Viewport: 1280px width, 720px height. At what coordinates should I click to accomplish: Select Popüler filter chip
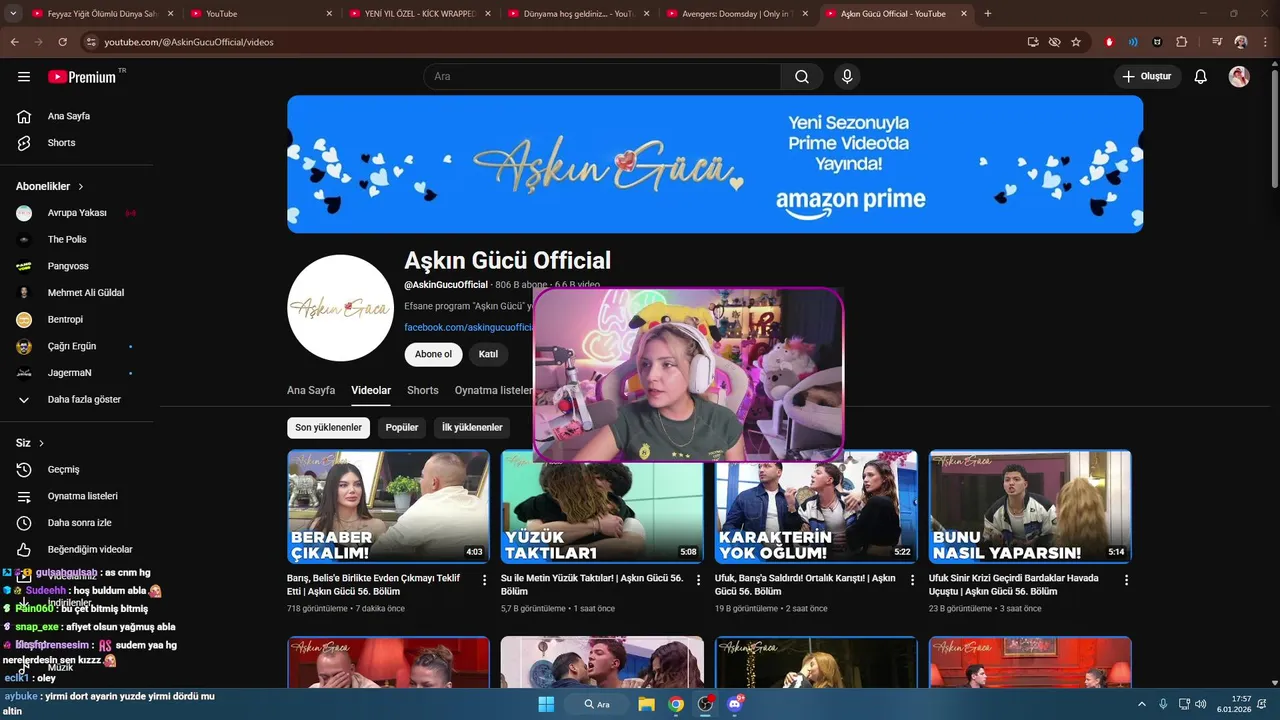(402, 428)
